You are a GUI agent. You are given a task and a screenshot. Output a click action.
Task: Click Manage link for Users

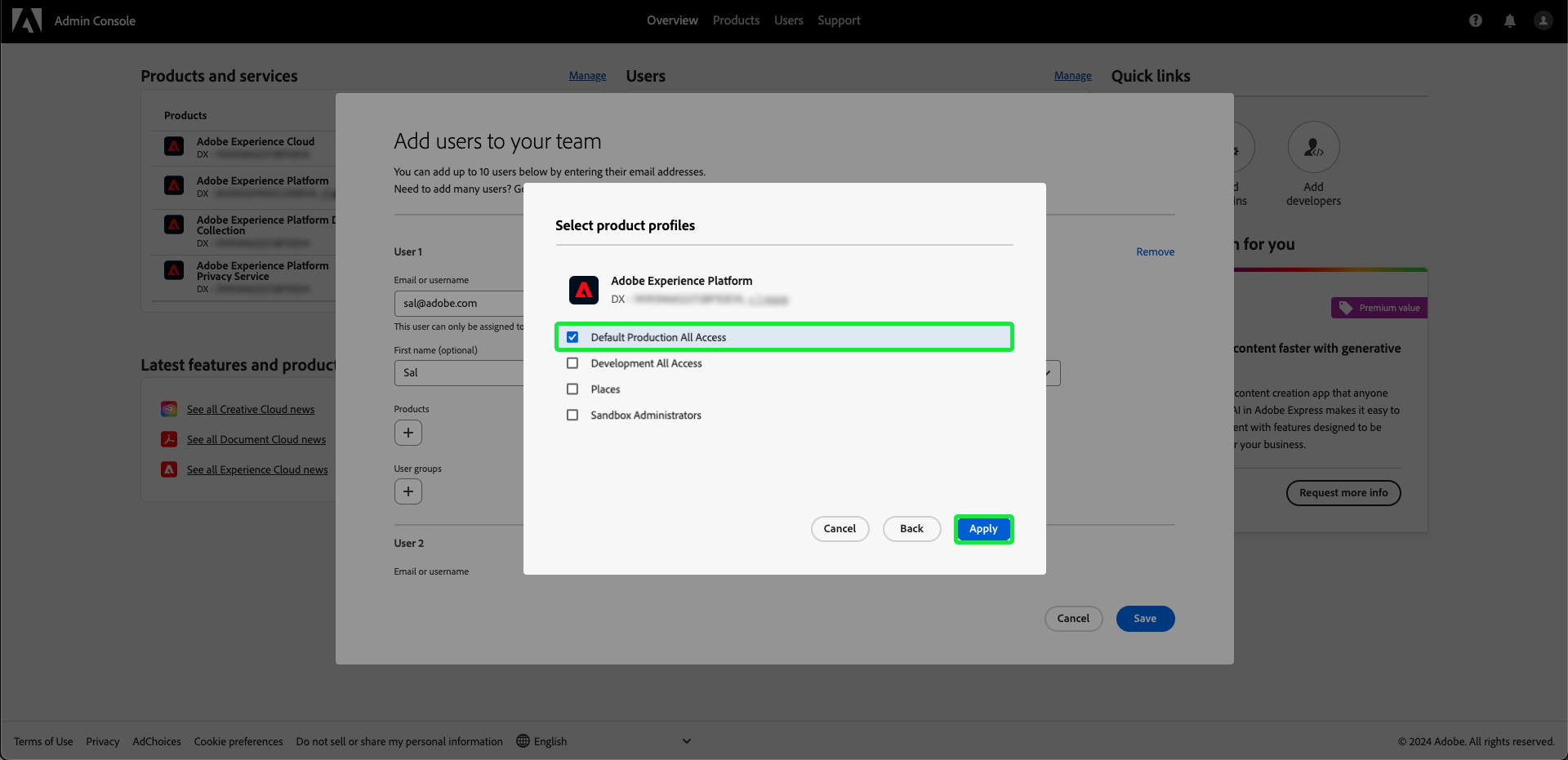click(1072, 76)
